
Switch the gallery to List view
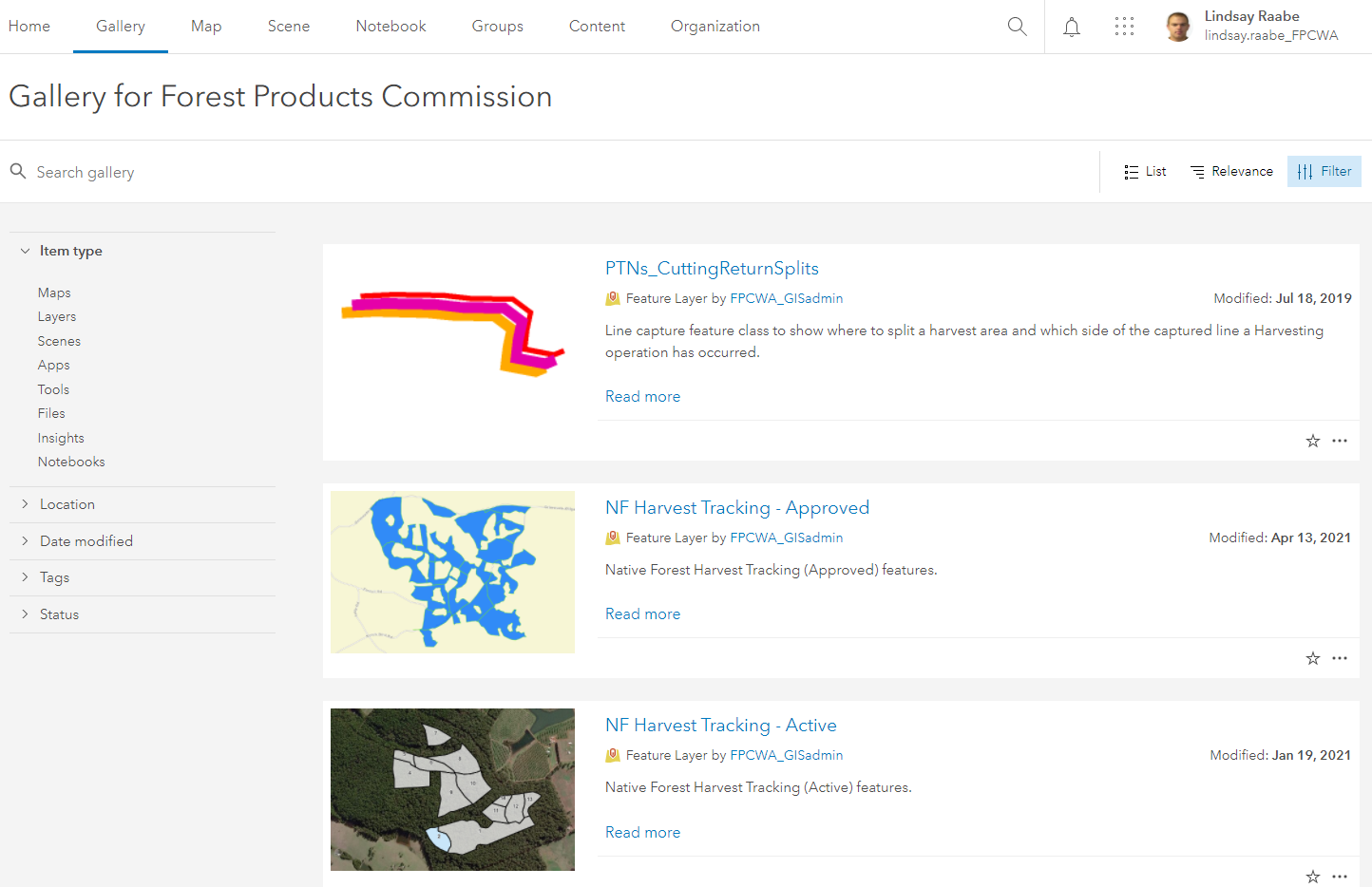pos(1145,172)
